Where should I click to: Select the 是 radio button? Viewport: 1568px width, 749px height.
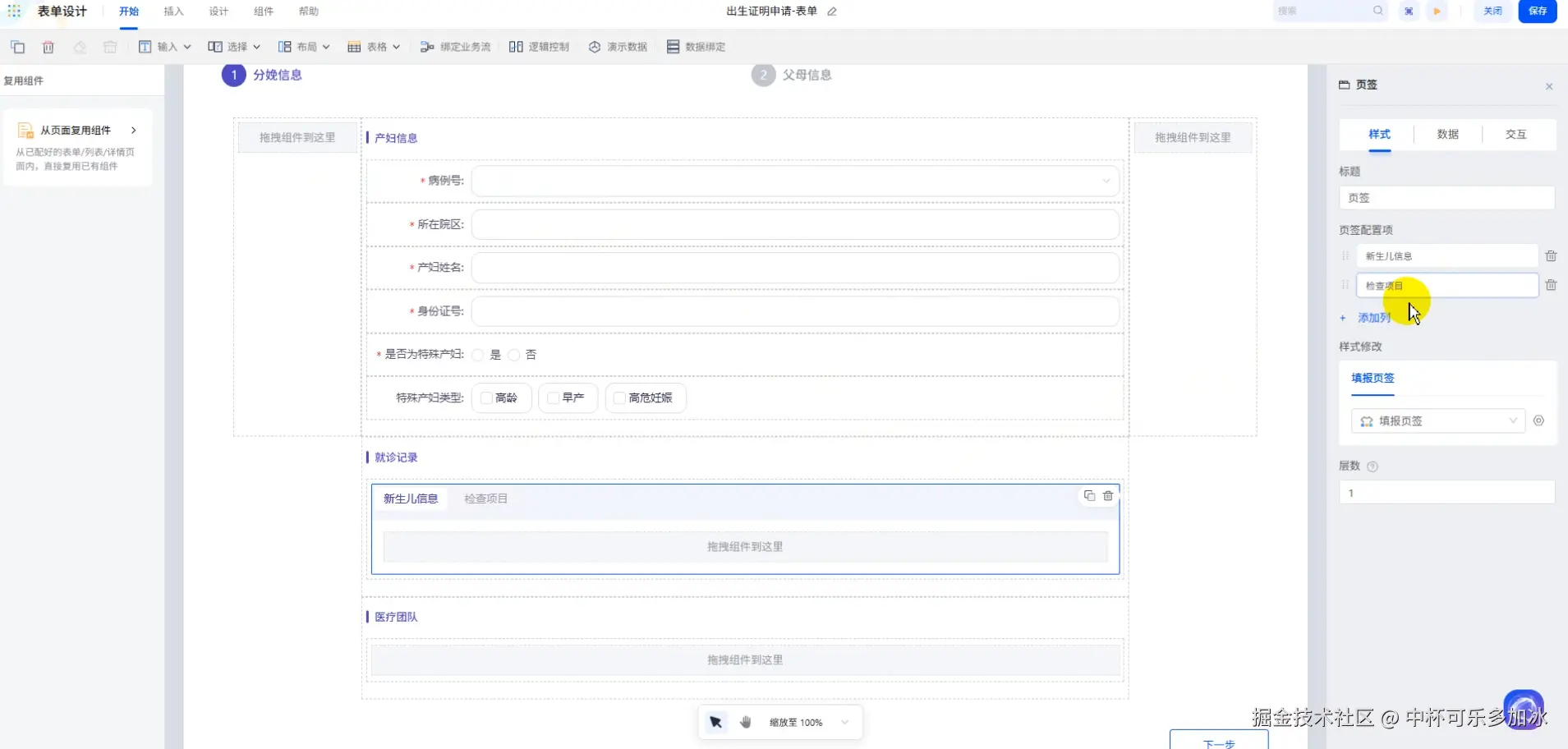(478, 355)
